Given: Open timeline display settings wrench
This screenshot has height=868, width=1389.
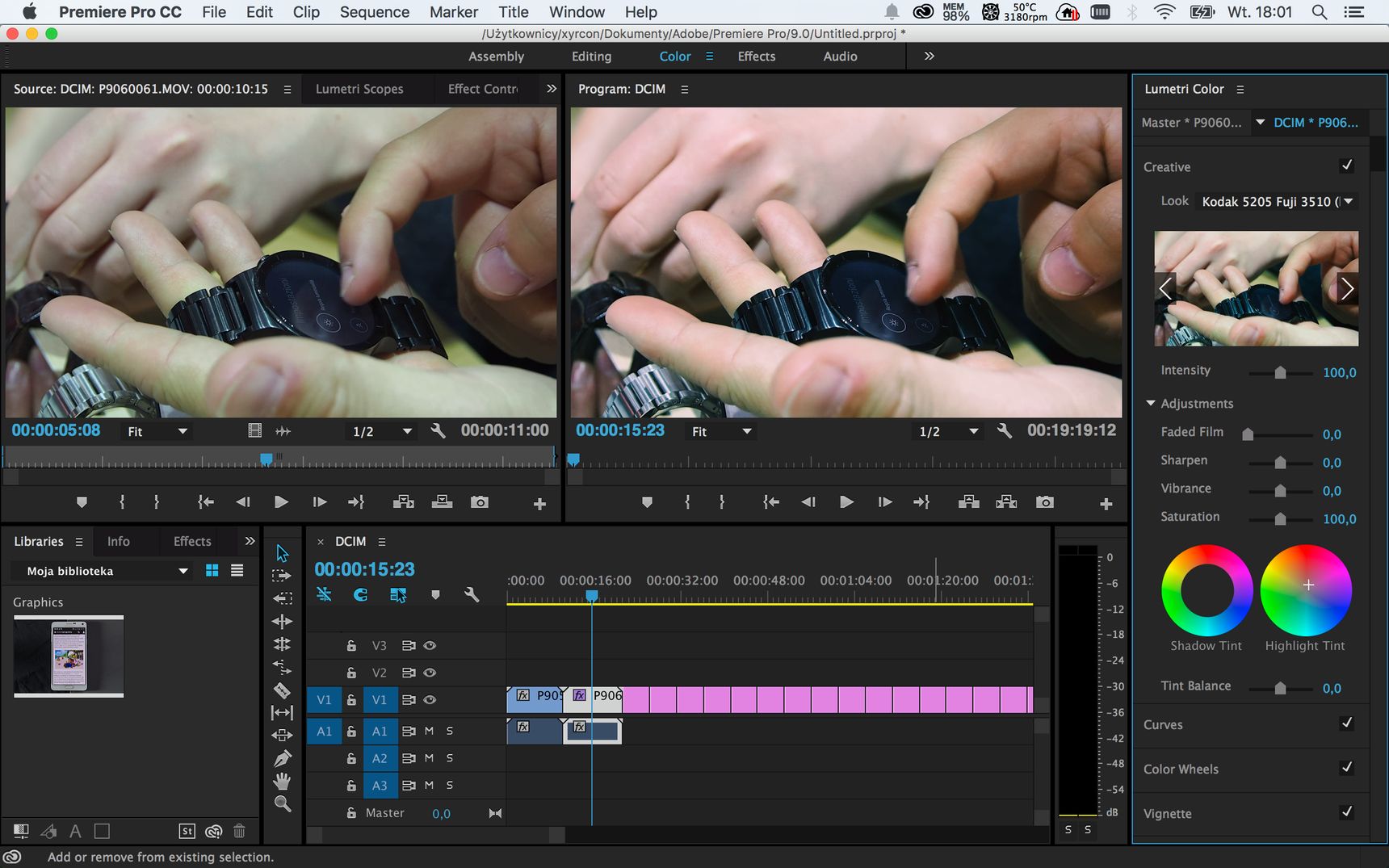Looking at the screenshot, I should point(472,595).
